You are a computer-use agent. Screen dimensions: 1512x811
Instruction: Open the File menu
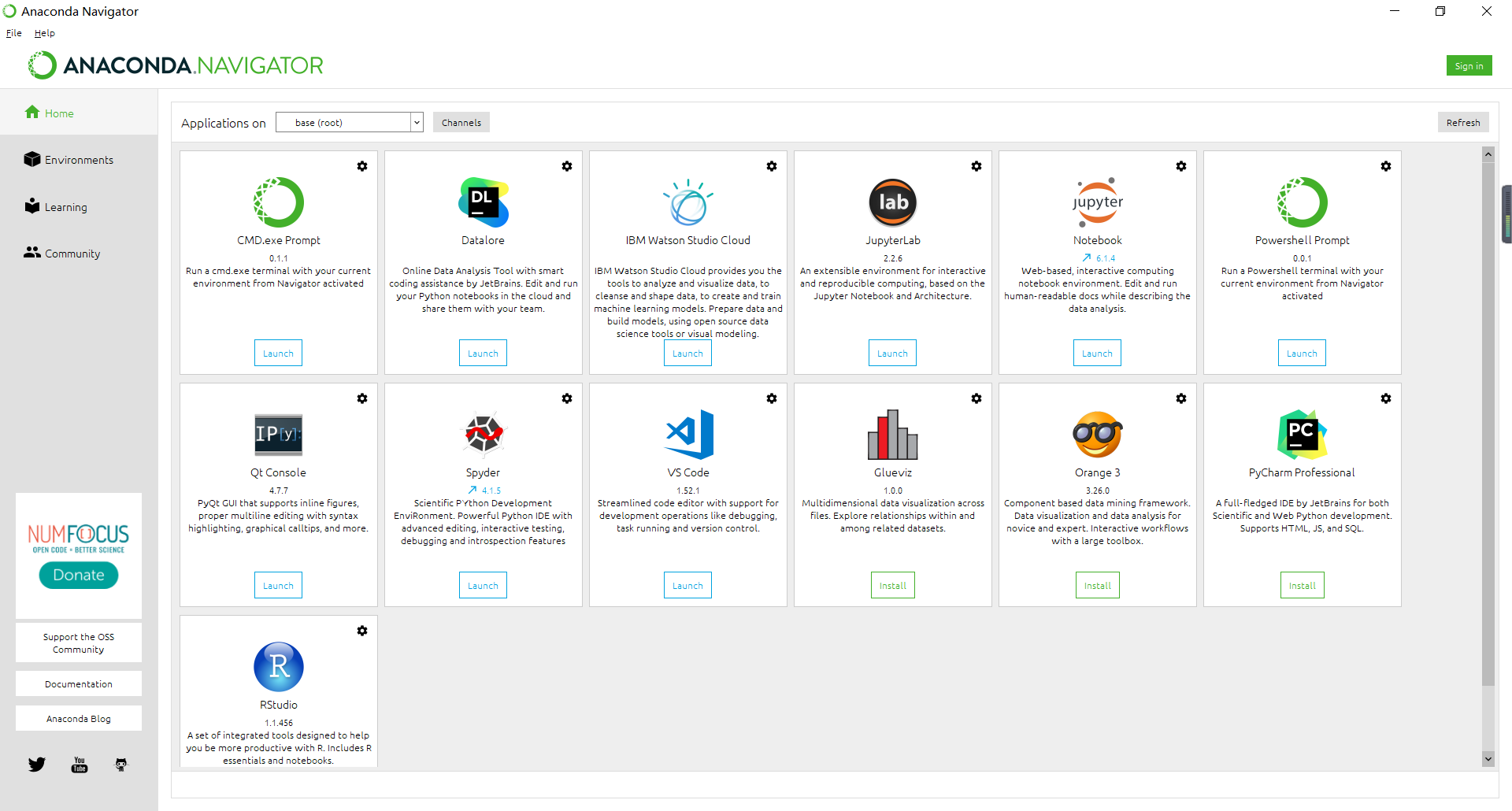tap(14, 33)
